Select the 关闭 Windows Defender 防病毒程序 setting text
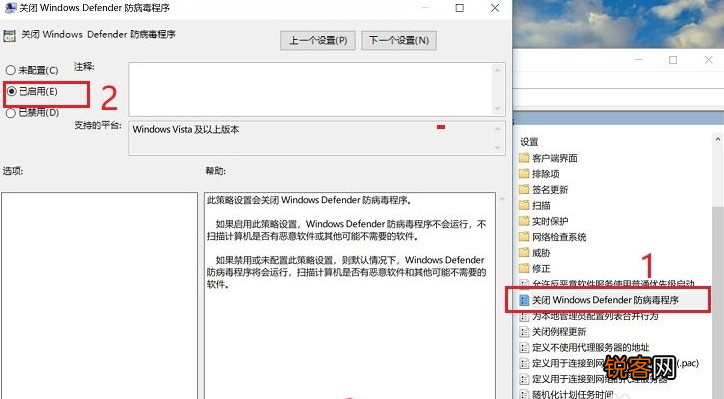This screenshot has width=724, height=399. pos(605,300)
